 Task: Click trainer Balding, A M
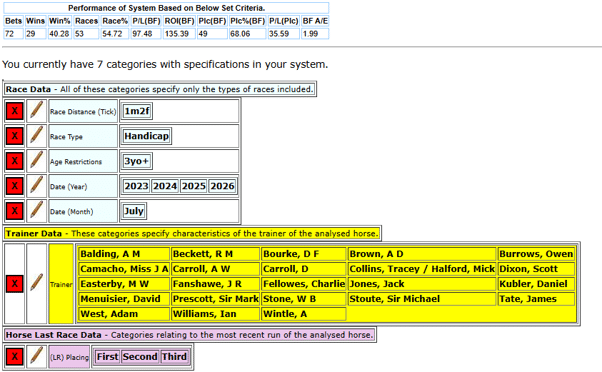click(x=124, y=254)
